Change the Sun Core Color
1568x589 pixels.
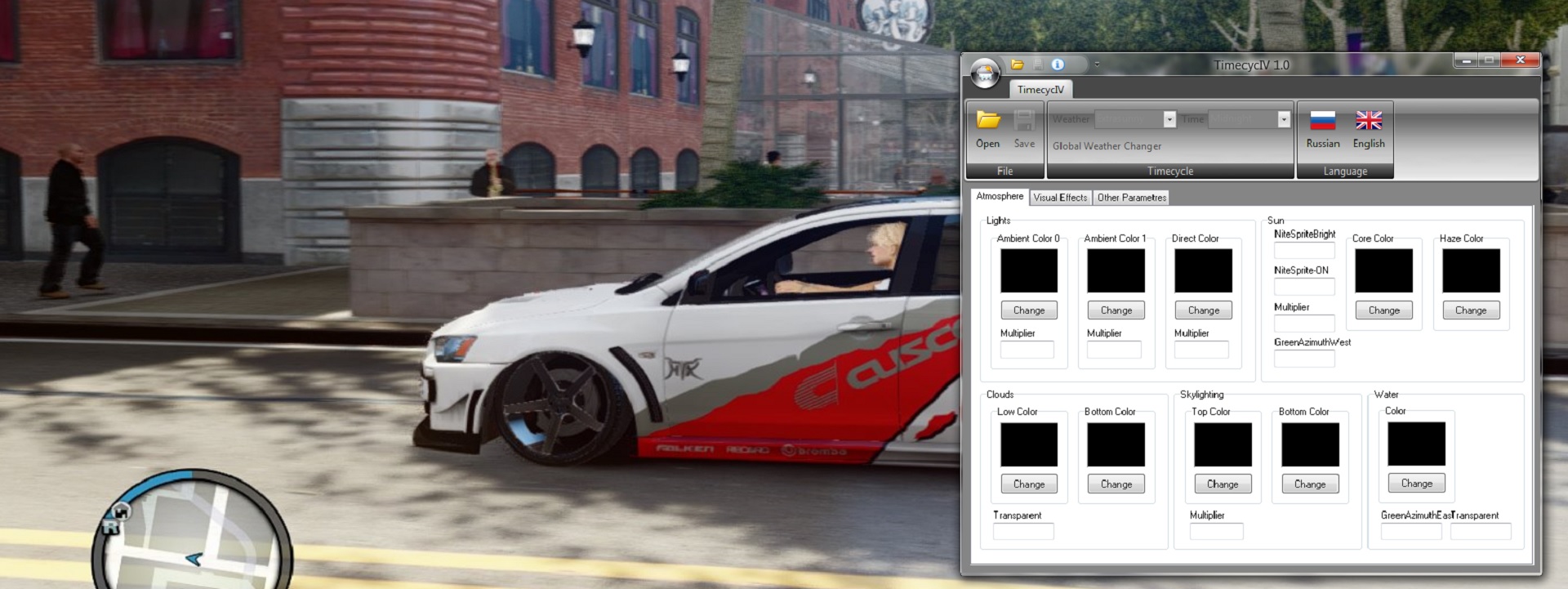tap(1384, 310)
